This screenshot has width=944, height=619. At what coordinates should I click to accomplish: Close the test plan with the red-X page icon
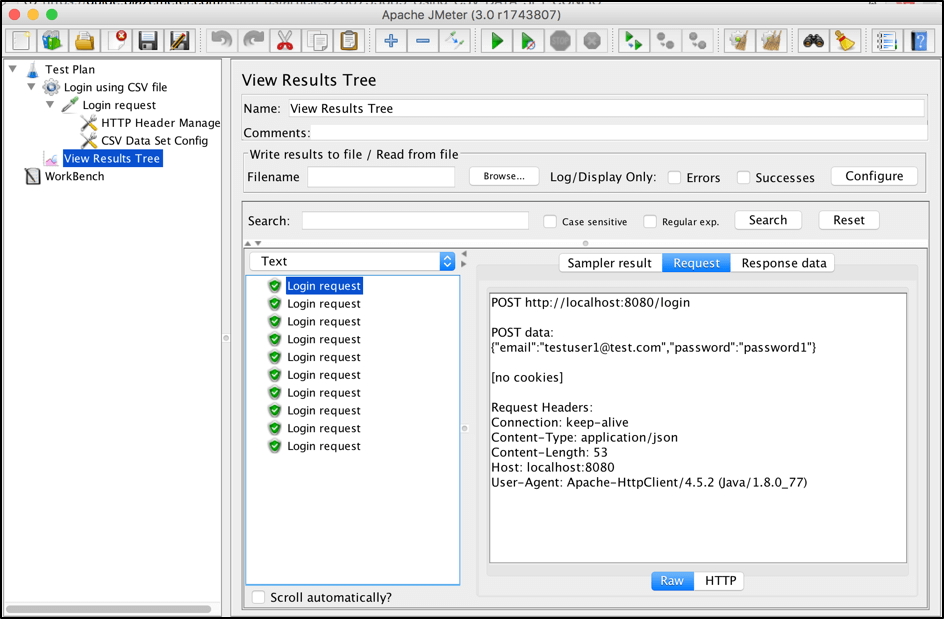point(117,41)
